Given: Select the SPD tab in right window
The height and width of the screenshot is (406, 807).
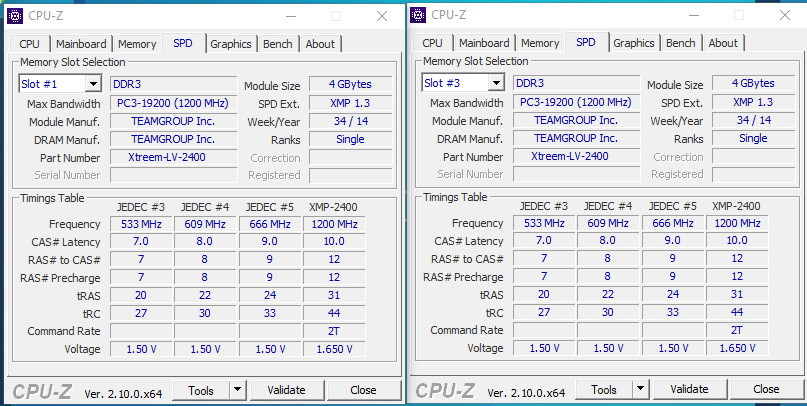Looking at the screenshot, I should tap(586, 42).
